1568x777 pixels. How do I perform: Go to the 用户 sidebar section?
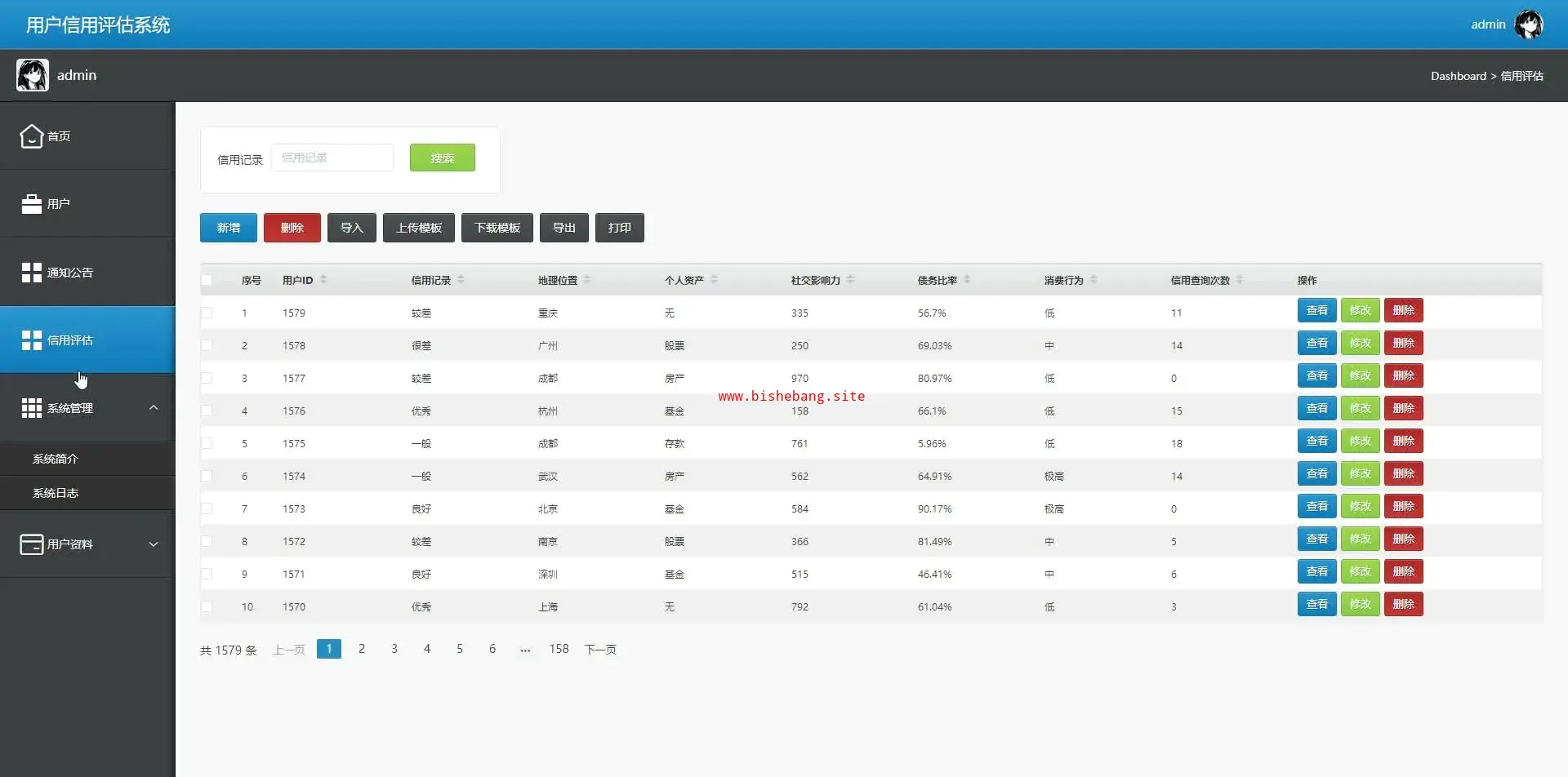coord(87,204)
